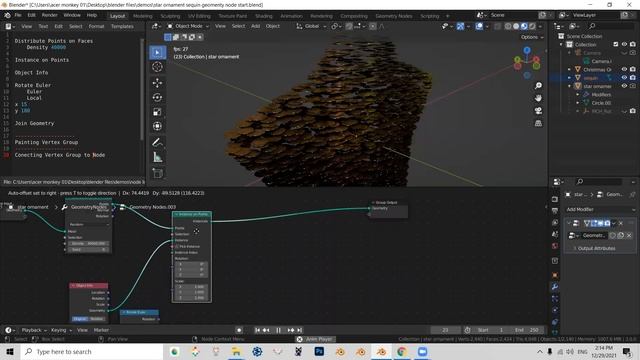Expand the Christmas object in outliner

tap(570, 69)
